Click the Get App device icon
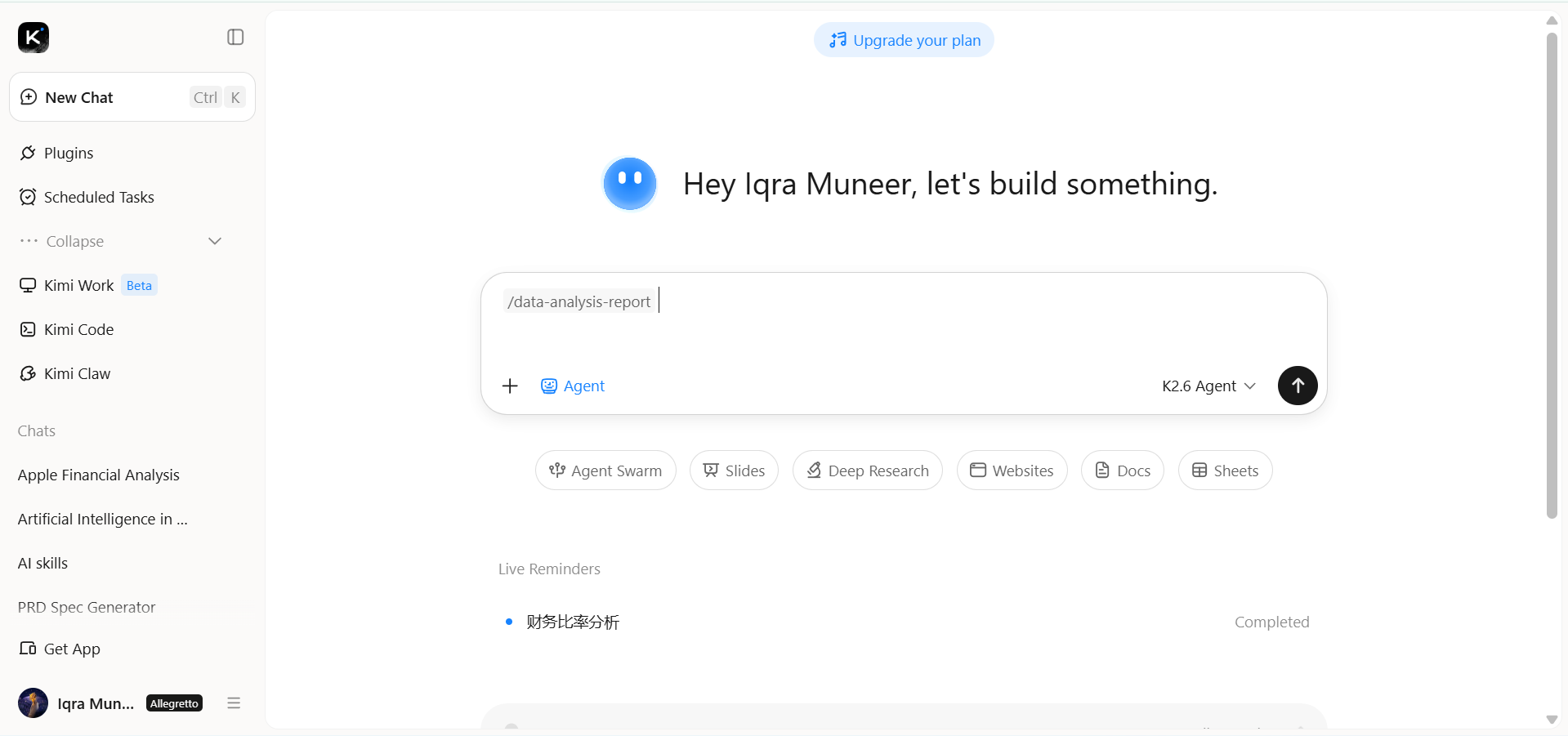1568x736 pixels. (x=28, y=649)
